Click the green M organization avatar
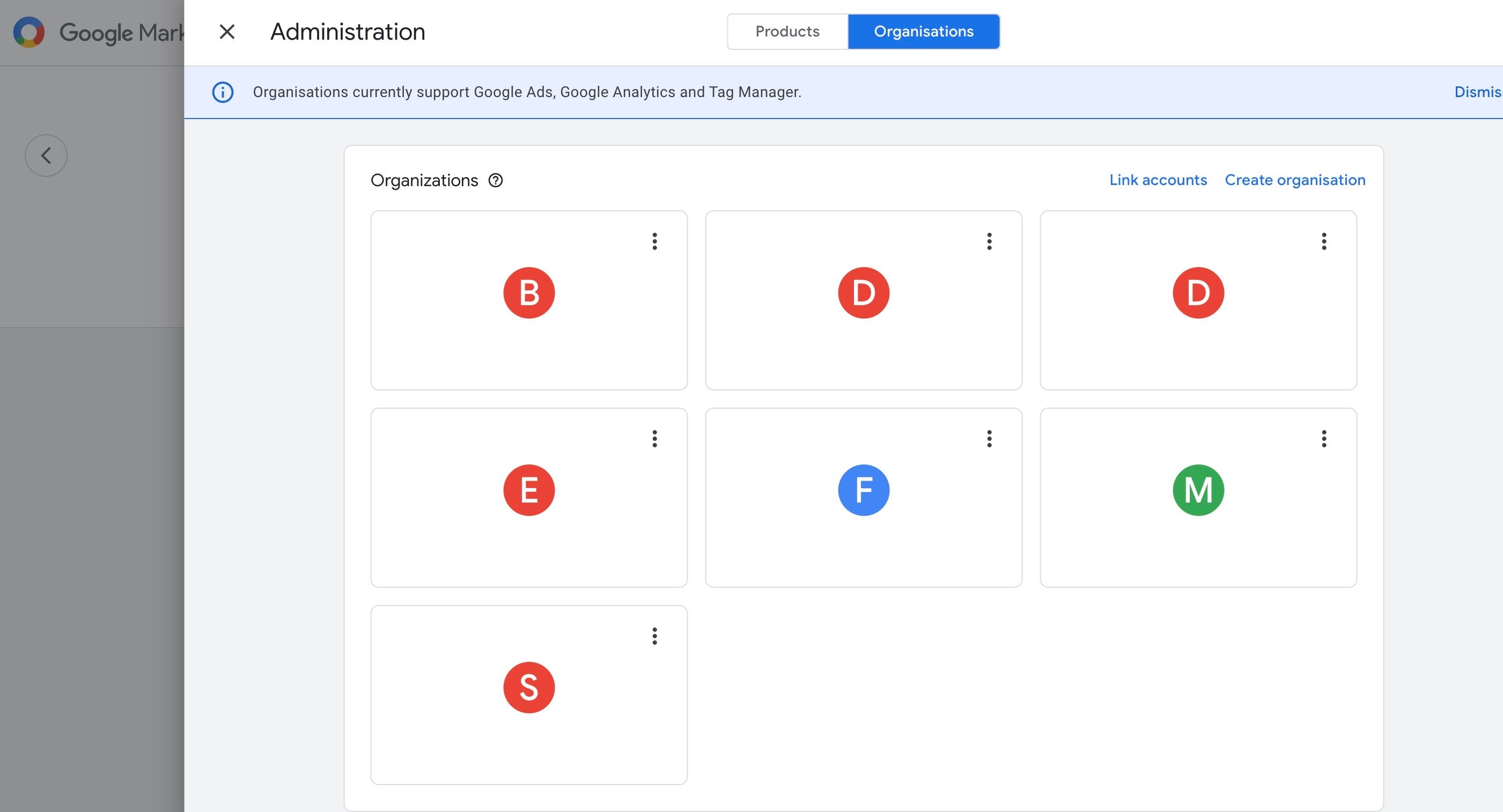The width and height of the screenshot is (1503, 812). tap(1198, 490)
